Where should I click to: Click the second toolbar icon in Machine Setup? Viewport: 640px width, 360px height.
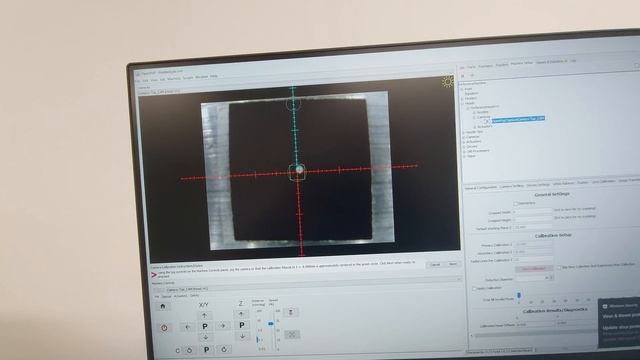[472, 76]
